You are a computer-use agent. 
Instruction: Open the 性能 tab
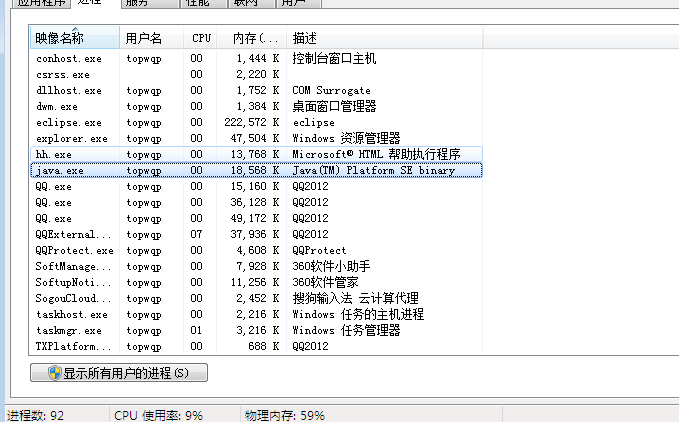(x=204, y=3)
